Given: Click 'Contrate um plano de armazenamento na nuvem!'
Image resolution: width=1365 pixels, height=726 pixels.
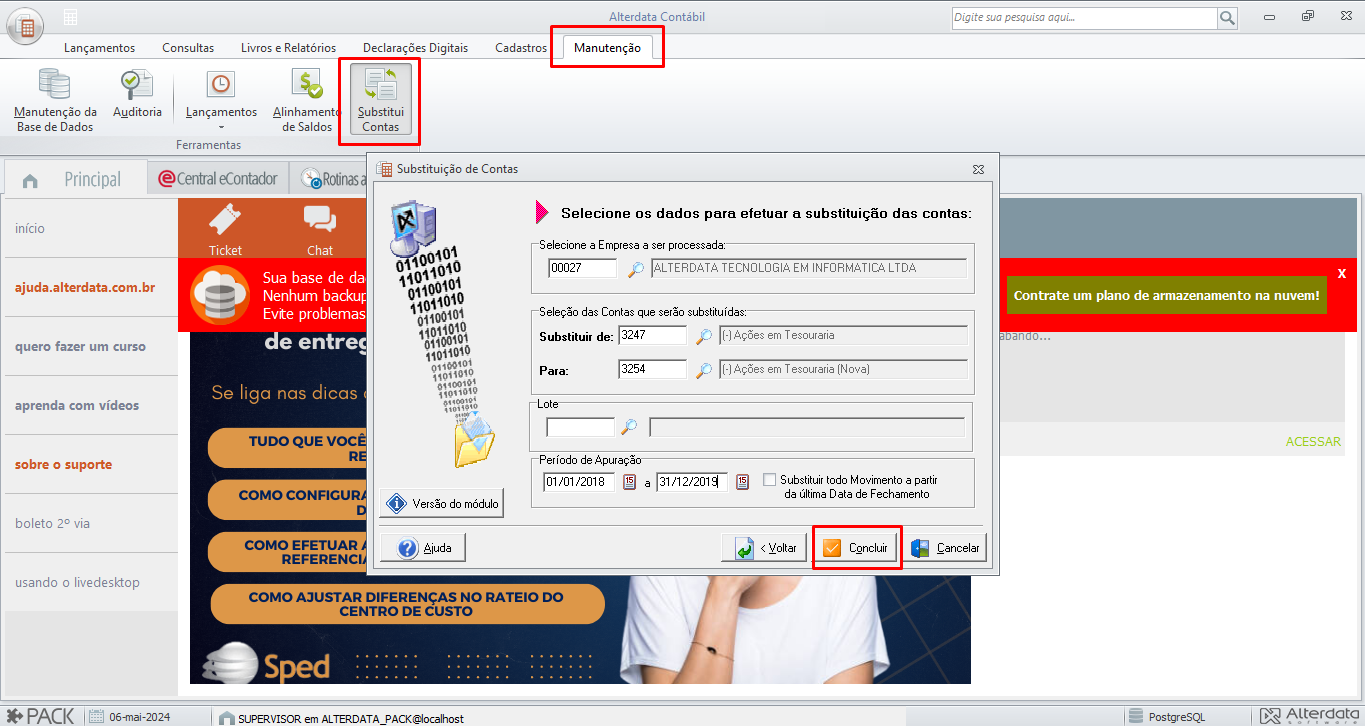Looking at the screenshot, I should 1167,295.
